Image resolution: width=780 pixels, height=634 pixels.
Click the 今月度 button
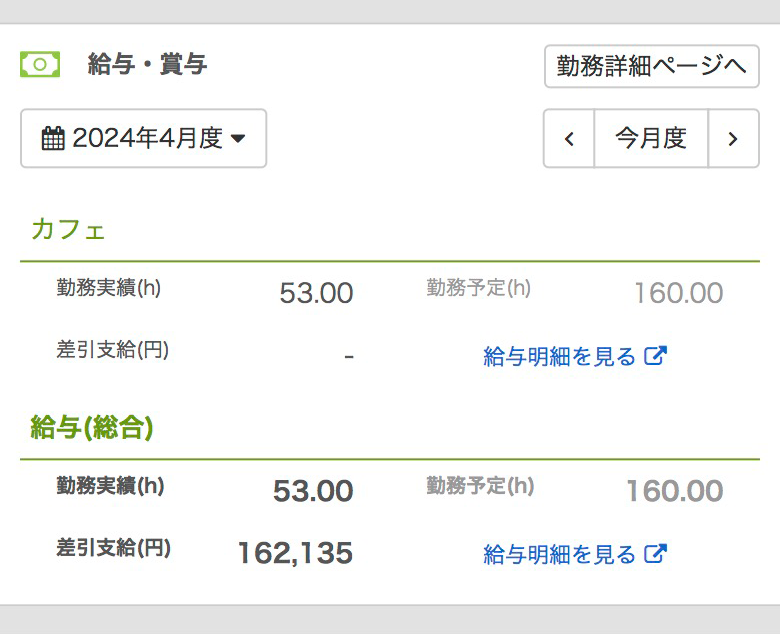click(651, 138)
